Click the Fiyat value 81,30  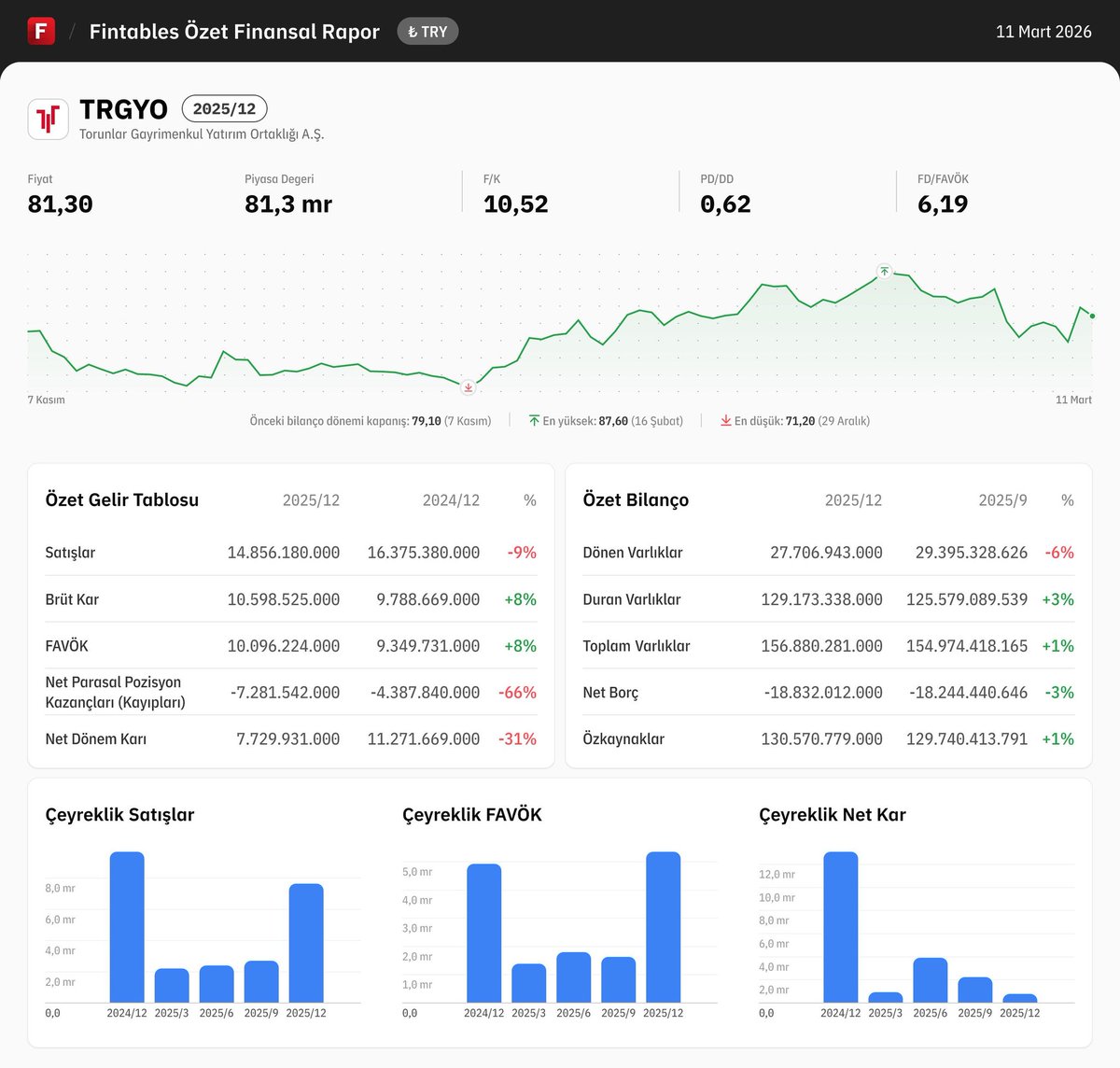pos(61,204)
